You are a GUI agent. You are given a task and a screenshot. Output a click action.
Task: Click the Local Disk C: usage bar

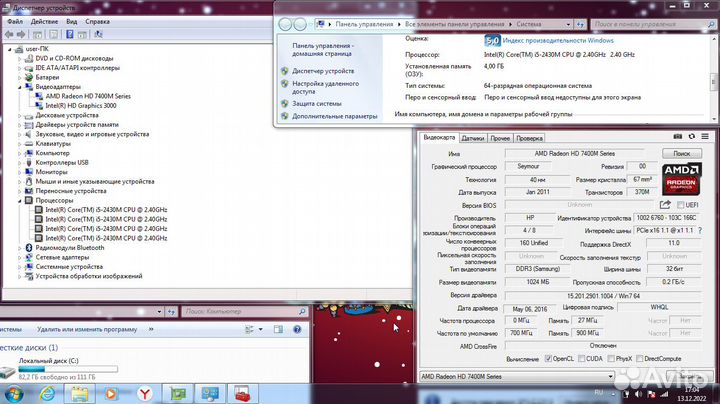pyautogui.click(x=68, y=369)
